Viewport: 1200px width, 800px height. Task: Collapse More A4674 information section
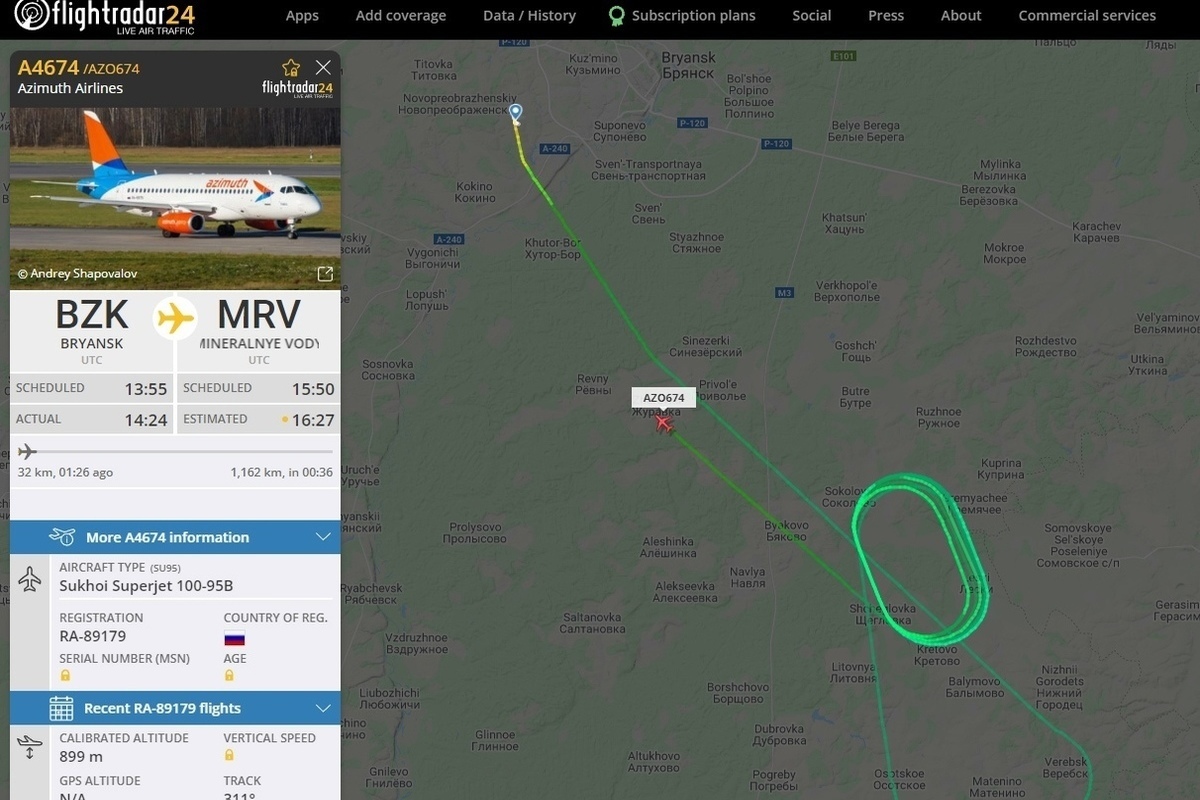tap(323, 537)
